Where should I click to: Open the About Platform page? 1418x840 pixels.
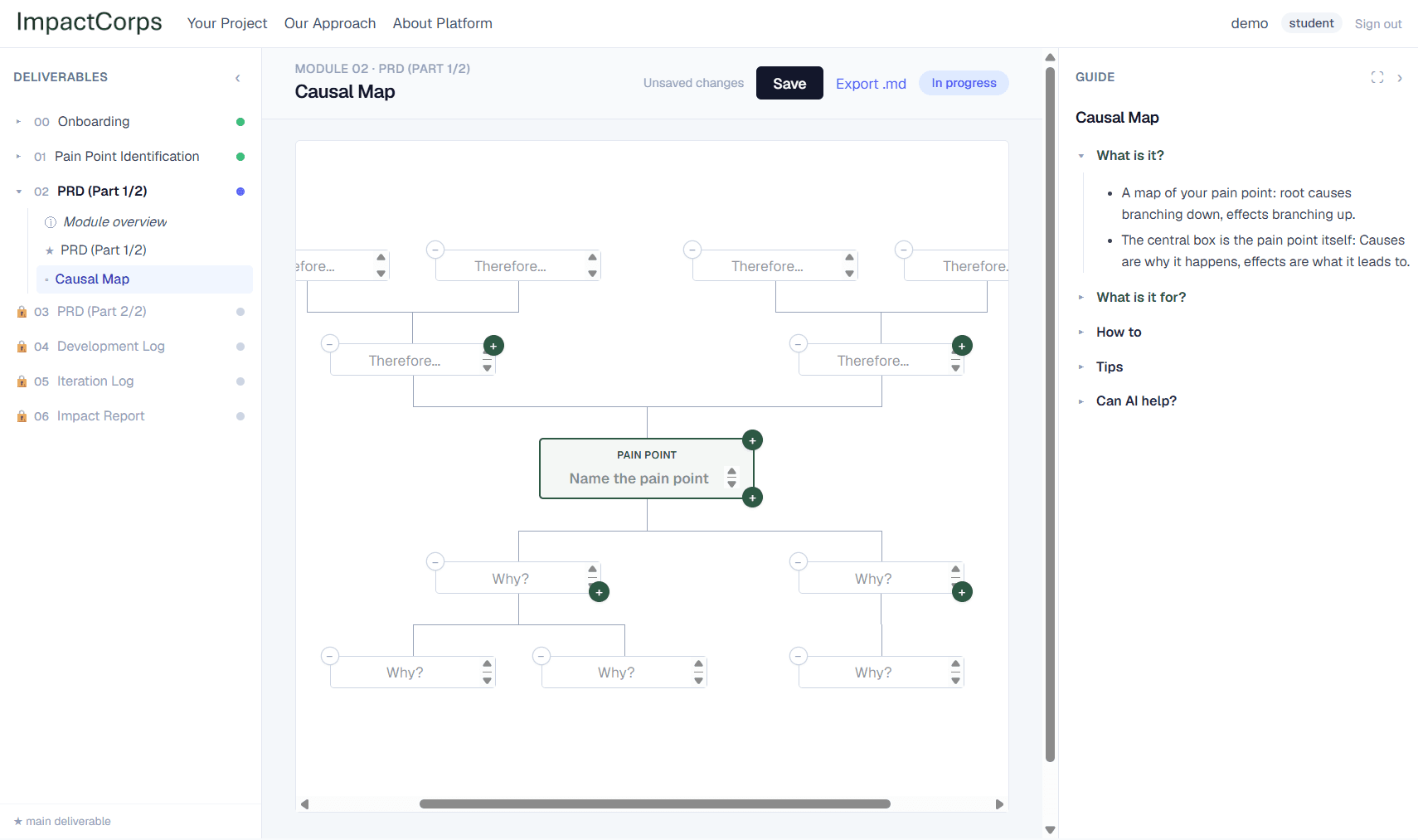point(443,23)
